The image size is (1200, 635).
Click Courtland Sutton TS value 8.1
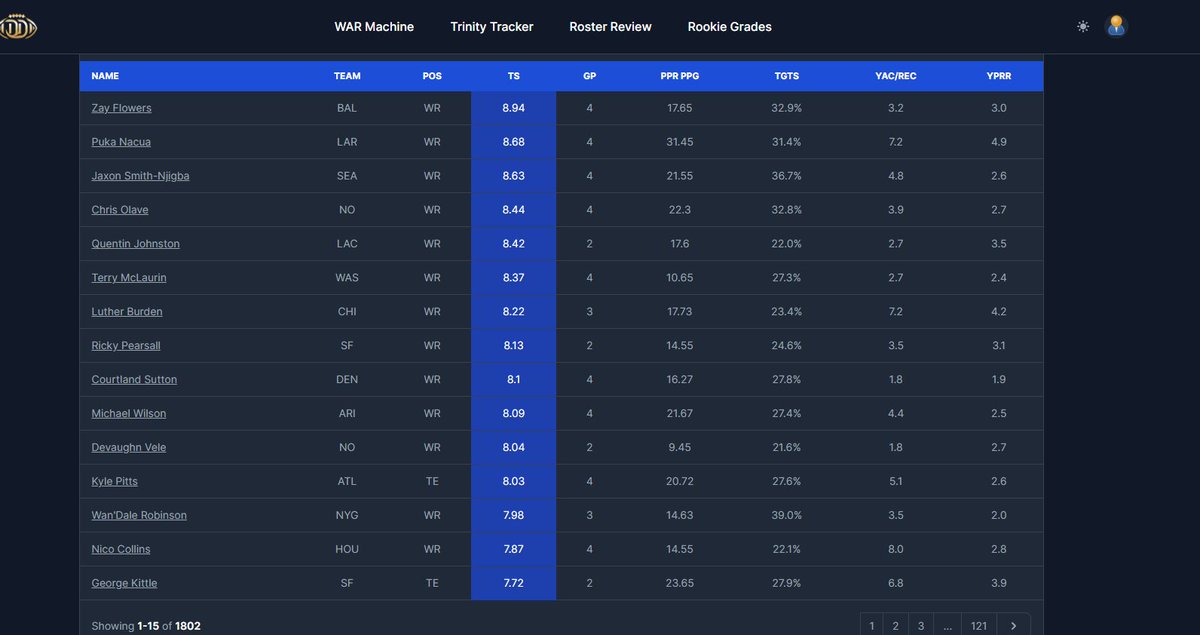513,380
